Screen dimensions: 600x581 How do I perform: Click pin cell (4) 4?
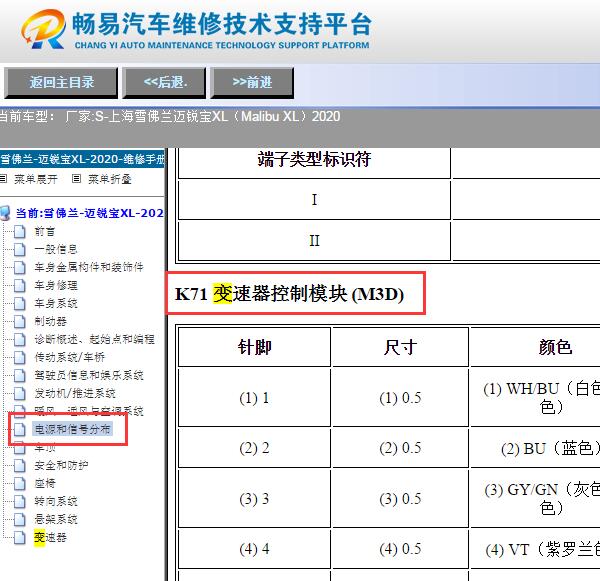[x=254, y=549]
